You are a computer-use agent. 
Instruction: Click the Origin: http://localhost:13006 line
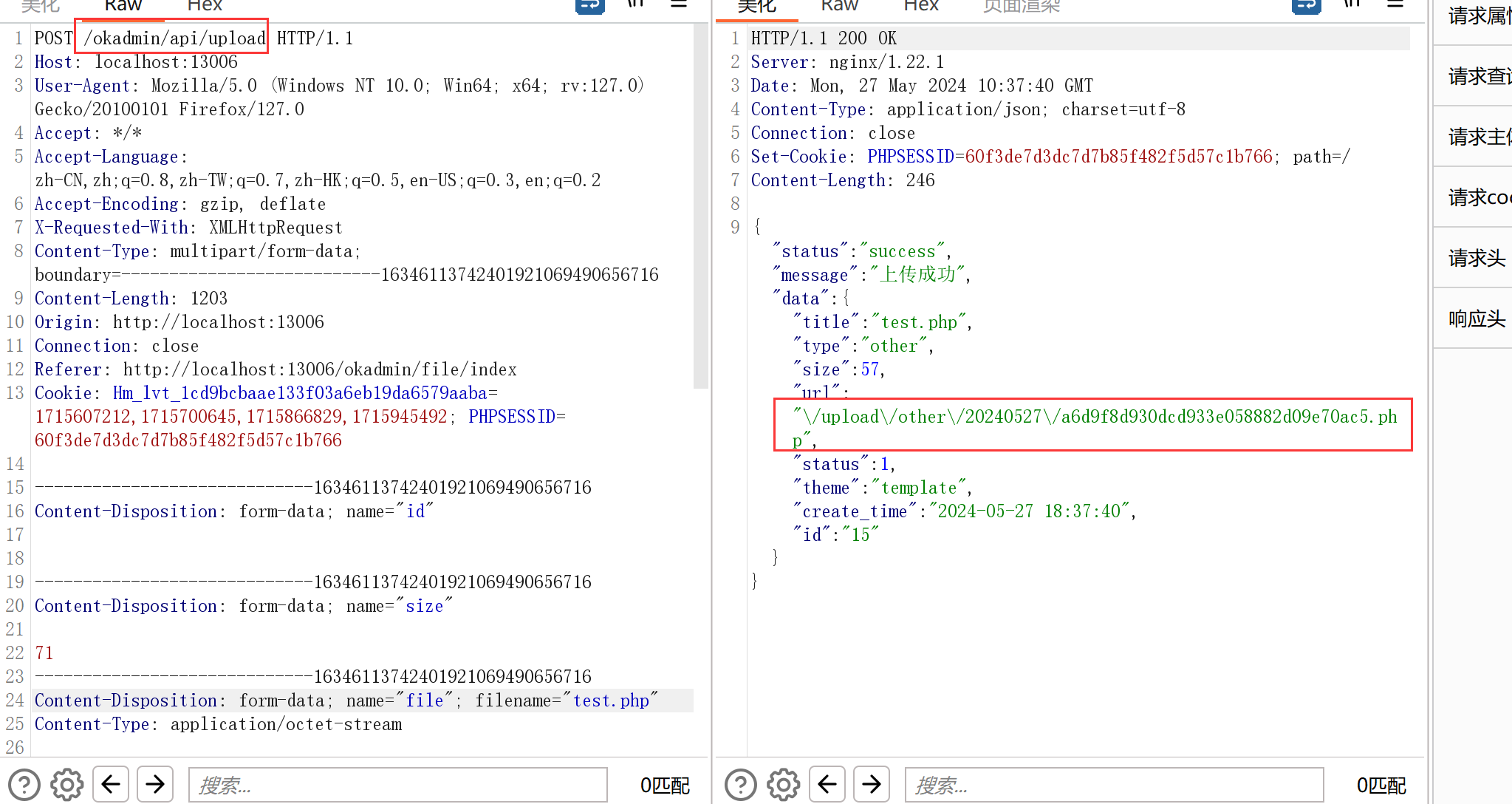click(179, 322)
